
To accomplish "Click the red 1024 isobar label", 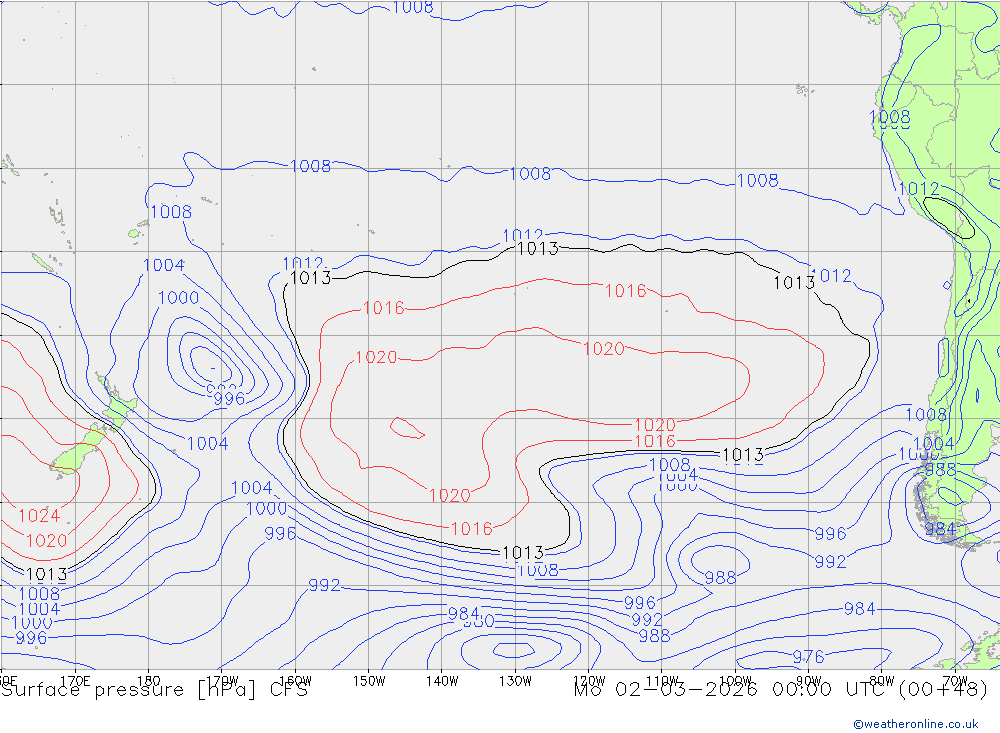I will tap(39, 515).
